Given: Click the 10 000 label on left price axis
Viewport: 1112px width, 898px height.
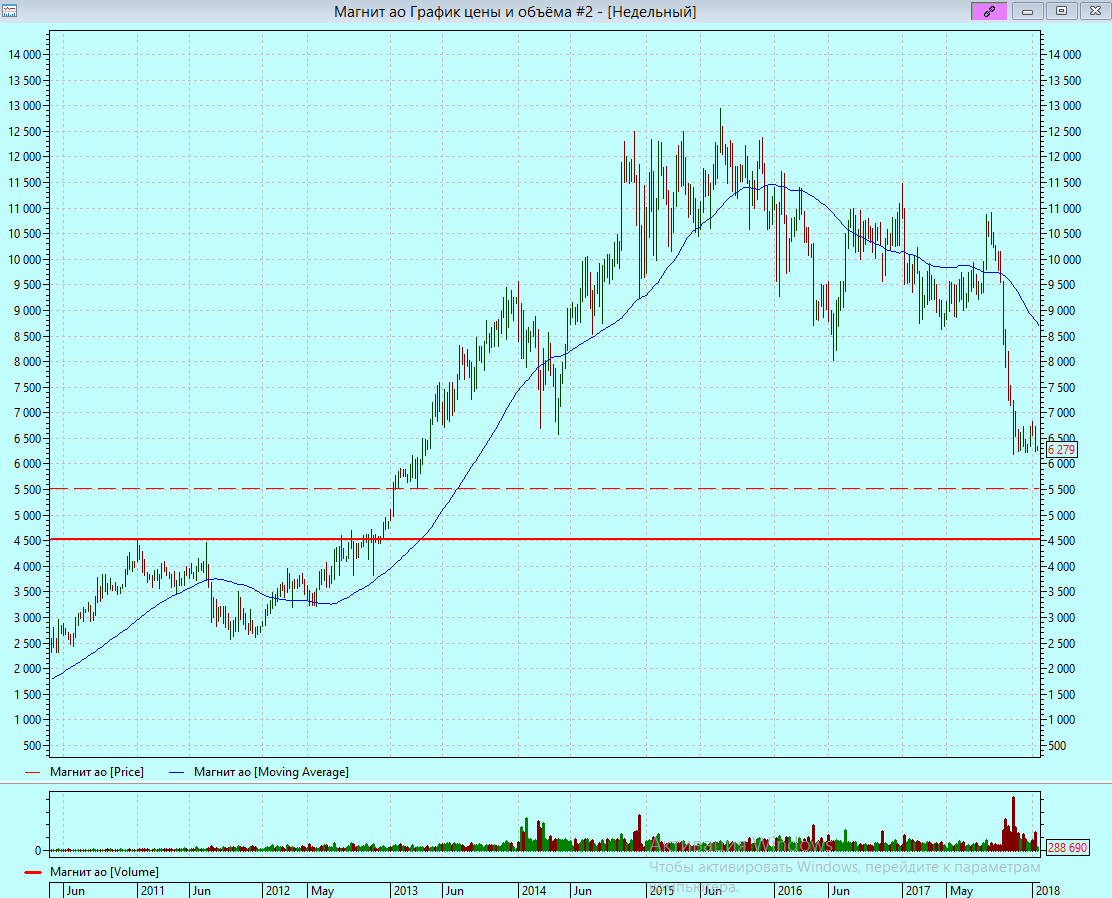Looking at the screenshot, I should click(x=25, y=260).
